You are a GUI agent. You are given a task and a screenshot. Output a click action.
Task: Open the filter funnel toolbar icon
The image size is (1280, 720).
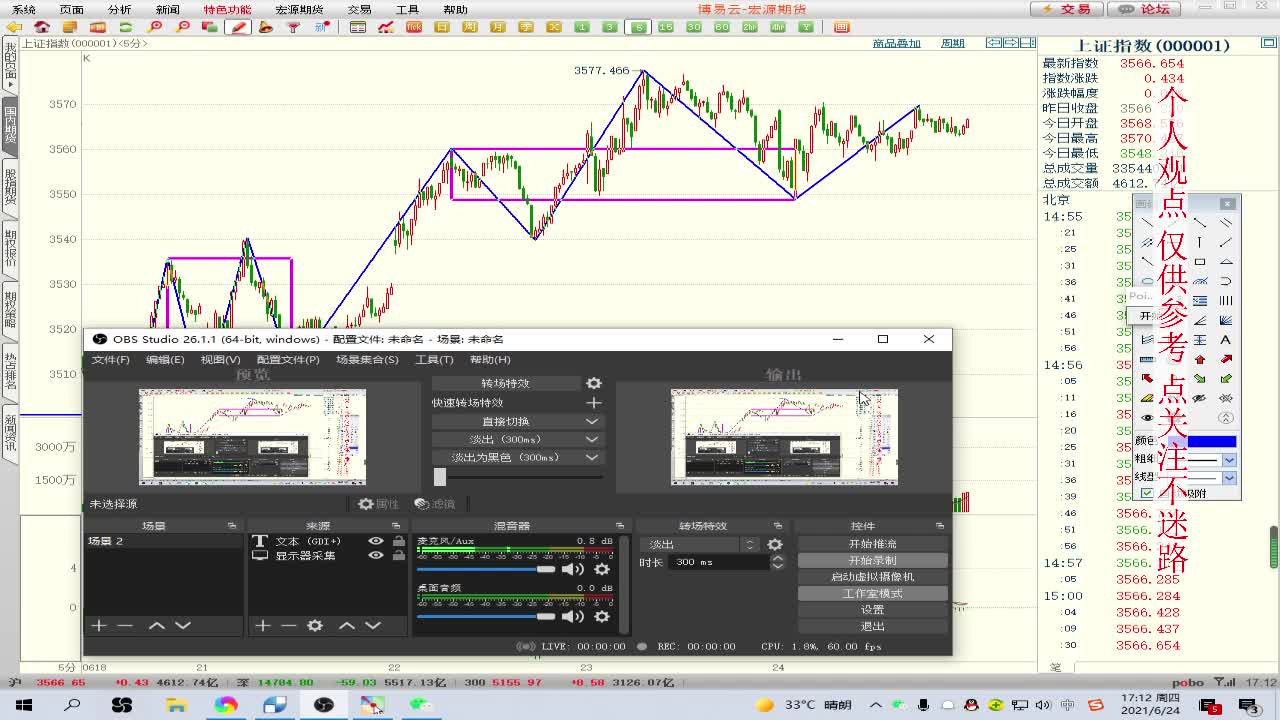(294, 27)
